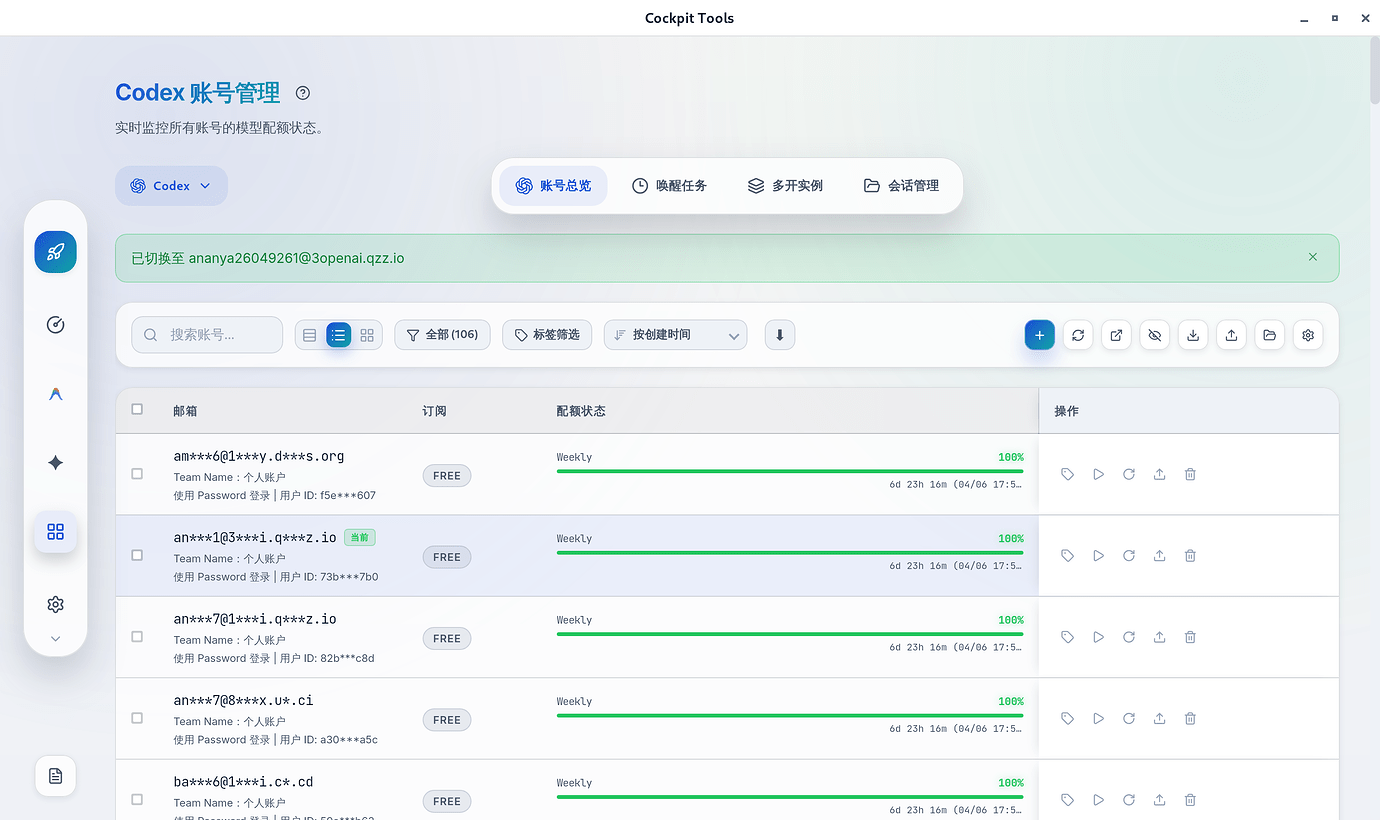The height and width of the screenshot is (820, 1380).
Task: Open the Codex platform dropdown
Action: 171,186
